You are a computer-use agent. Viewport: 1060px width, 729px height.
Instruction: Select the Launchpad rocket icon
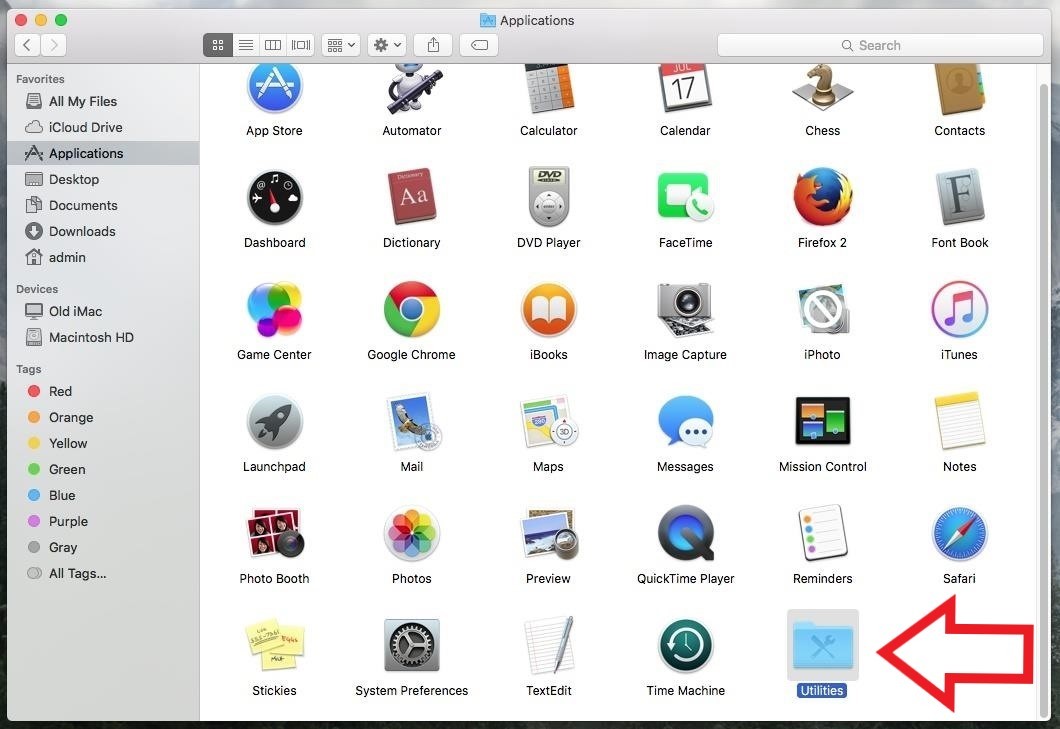[x=274, y=422]
